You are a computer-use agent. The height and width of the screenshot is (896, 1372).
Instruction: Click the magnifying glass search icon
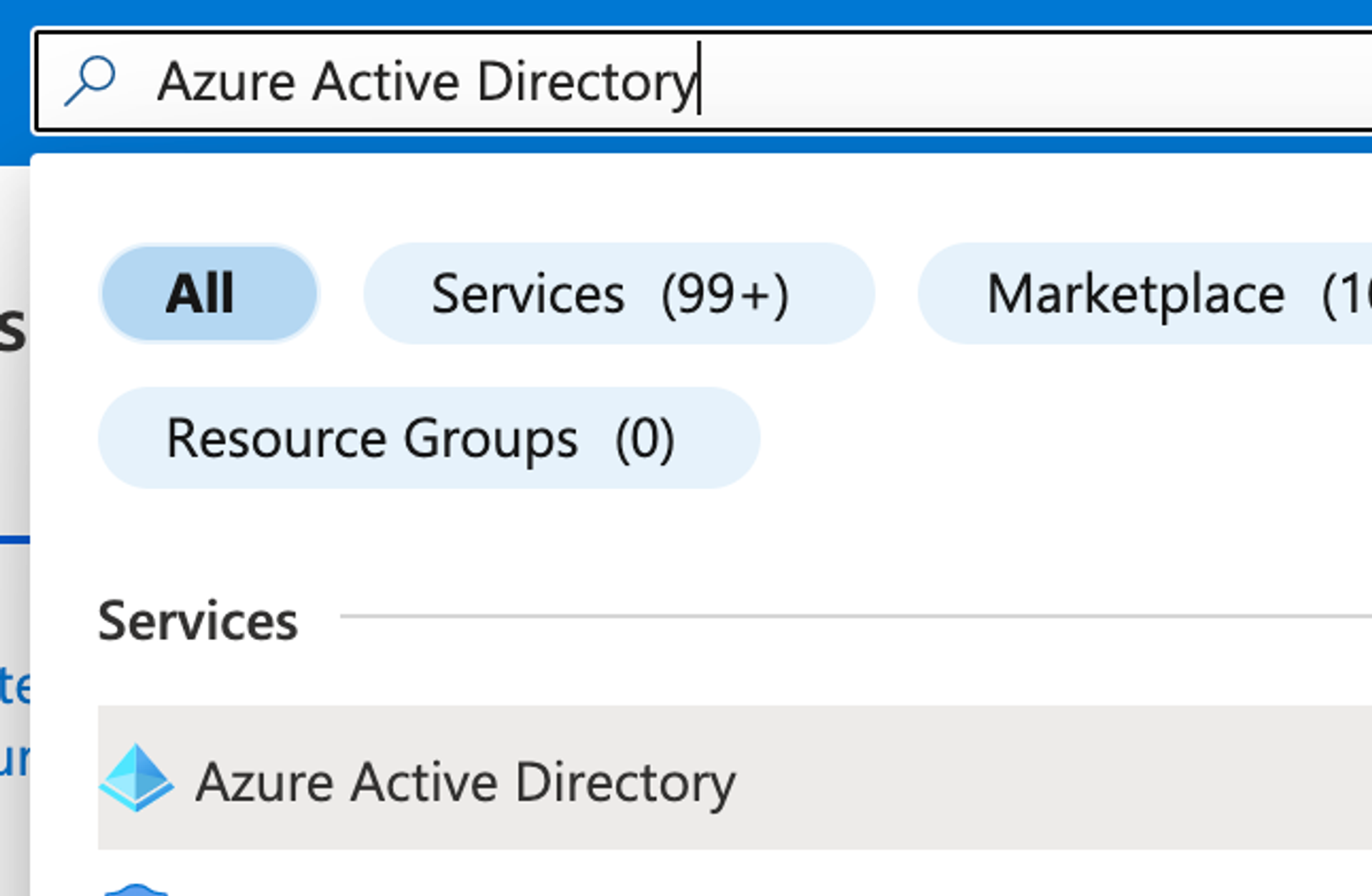[90, 81]
